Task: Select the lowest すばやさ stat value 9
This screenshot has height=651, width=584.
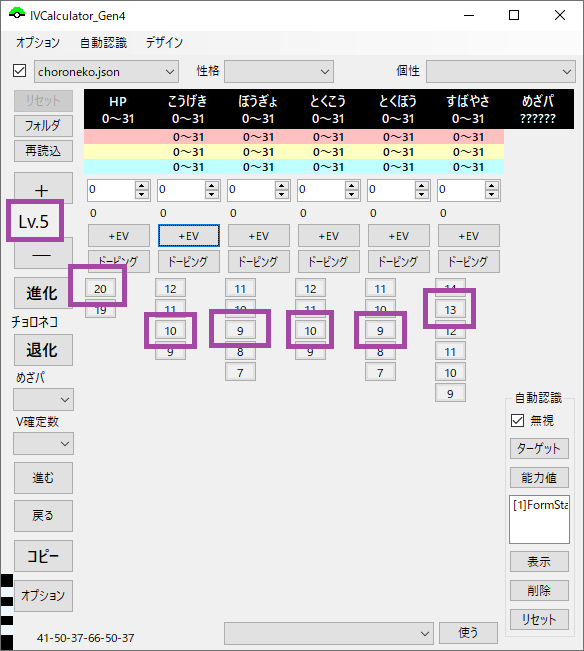Action: (x=450, y=393)
